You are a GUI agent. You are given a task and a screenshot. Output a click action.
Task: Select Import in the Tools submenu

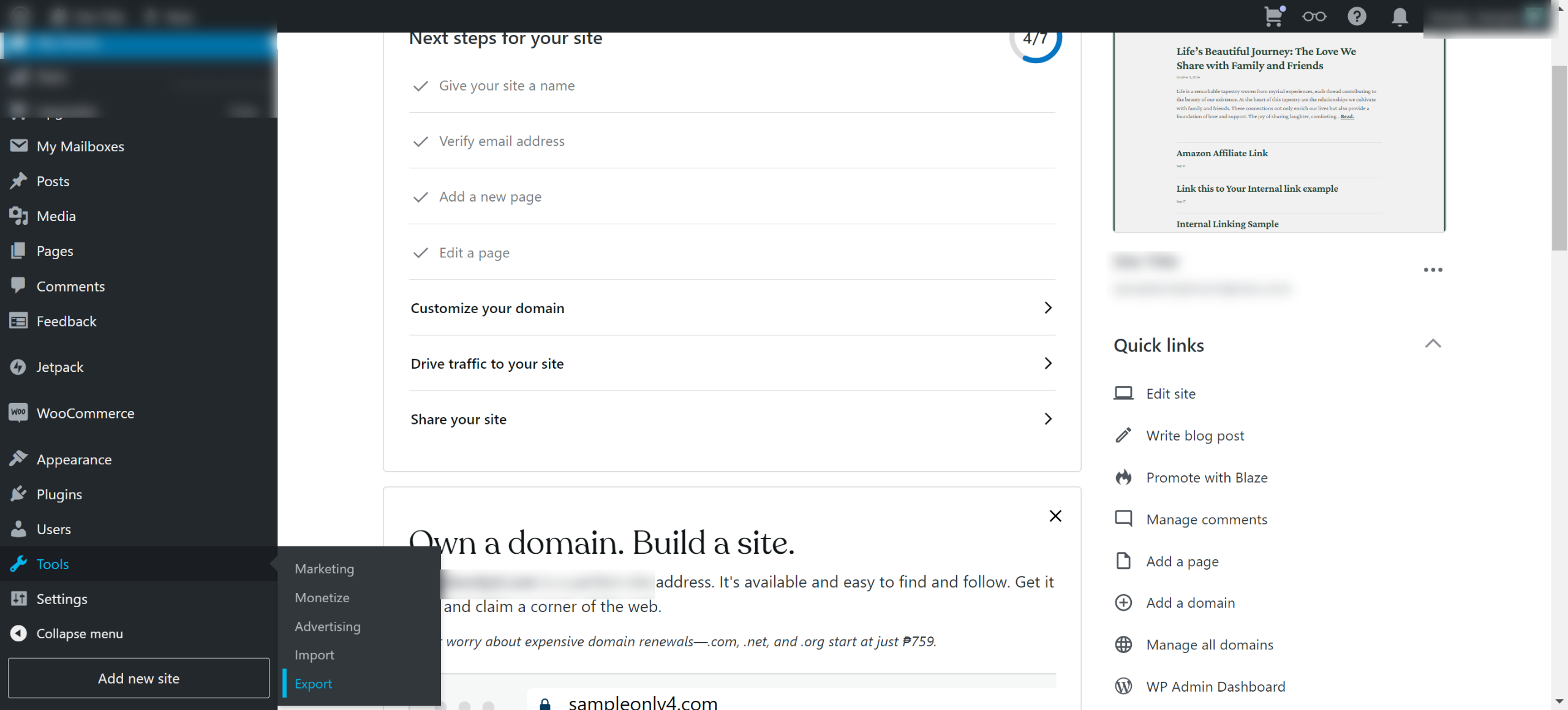pyautogui.click(x=314, y=655)
